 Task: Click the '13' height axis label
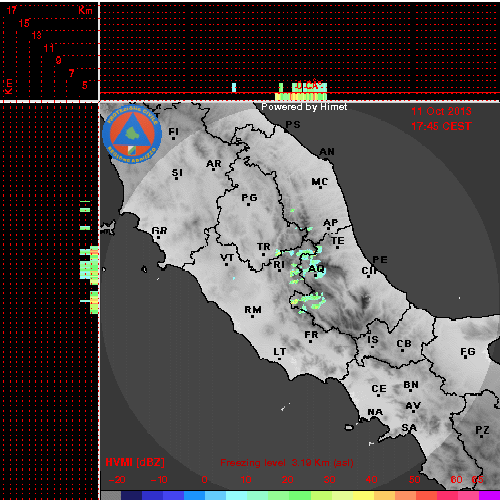click(x=37, y=35)
